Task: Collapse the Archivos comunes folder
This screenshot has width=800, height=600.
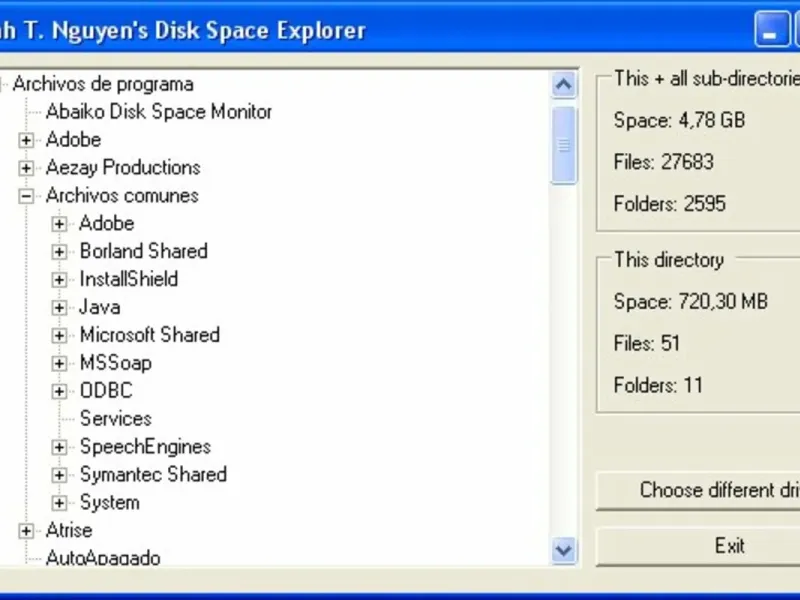Action: [26, 196]
